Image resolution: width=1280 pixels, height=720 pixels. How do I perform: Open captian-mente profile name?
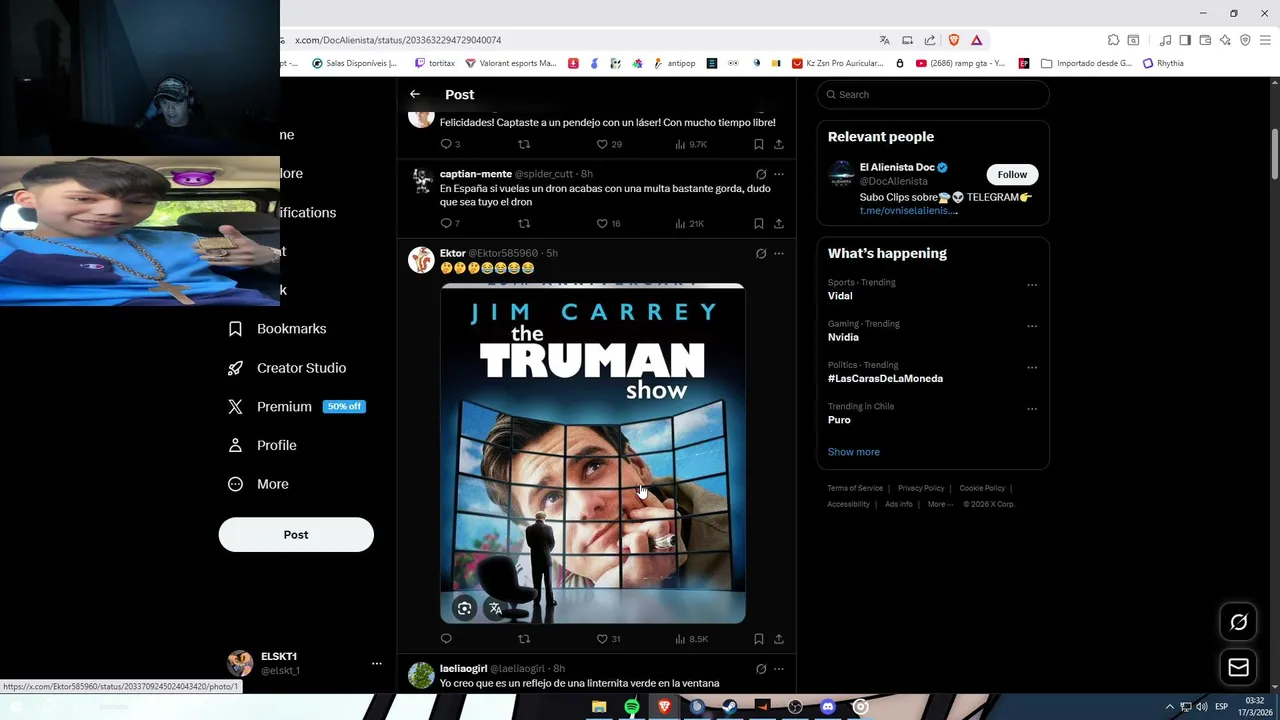pos(476,174)
